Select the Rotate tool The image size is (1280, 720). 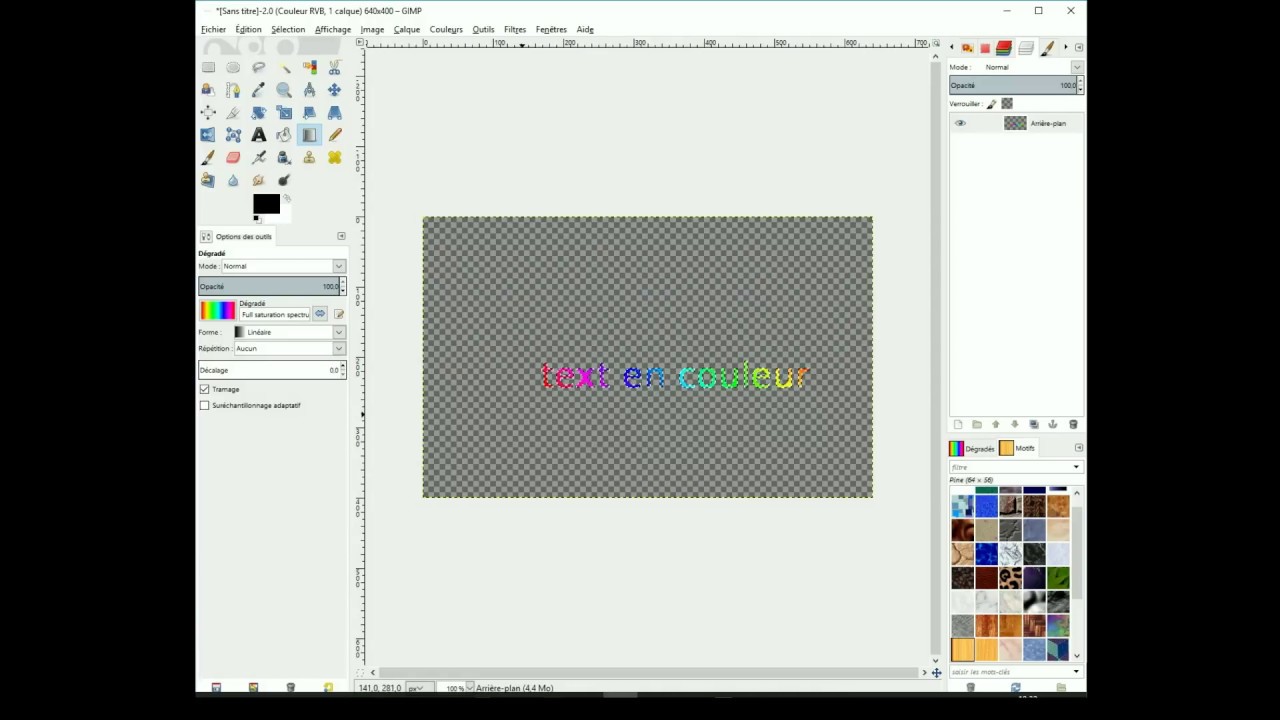(x=259, y=113)
